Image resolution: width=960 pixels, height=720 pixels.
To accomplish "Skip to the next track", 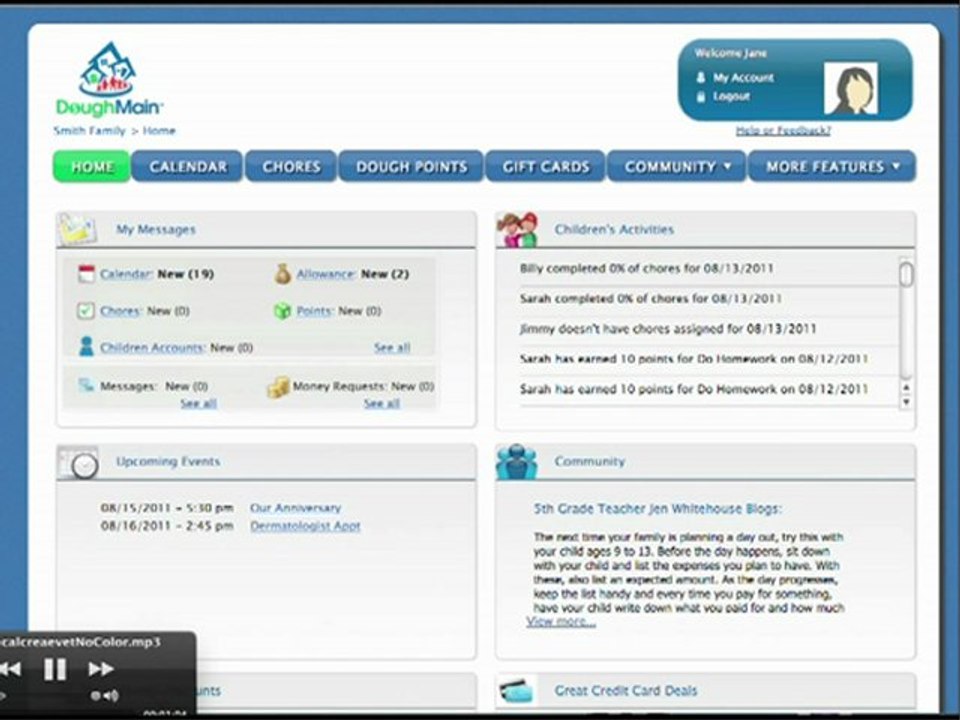I will (x=101, y=669).
